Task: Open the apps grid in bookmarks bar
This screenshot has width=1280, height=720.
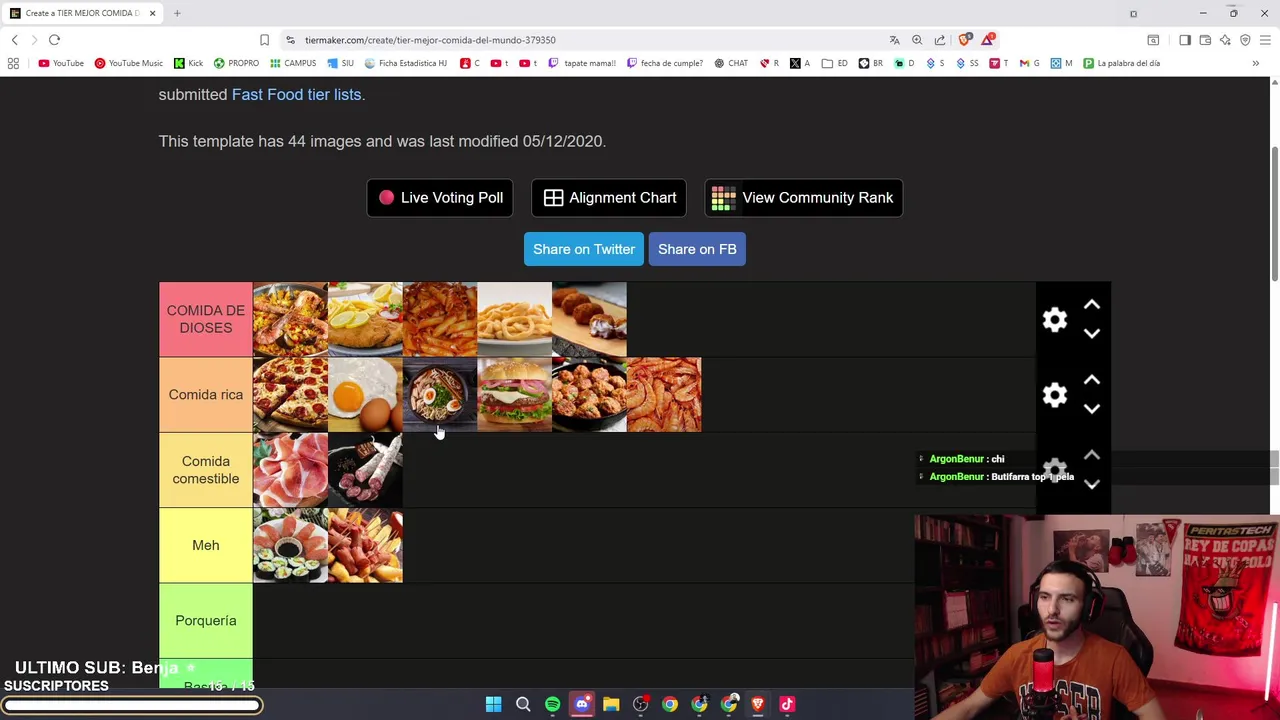Action: (13, 63)
